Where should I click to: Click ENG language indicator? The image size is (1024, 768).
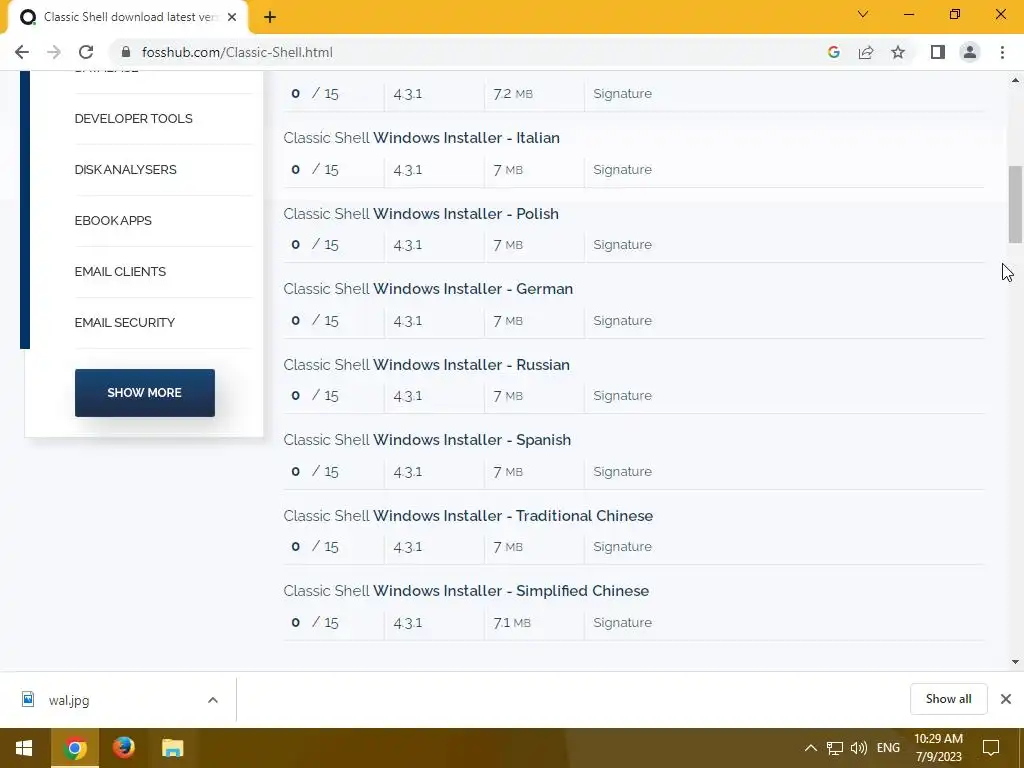coord(888,748)
